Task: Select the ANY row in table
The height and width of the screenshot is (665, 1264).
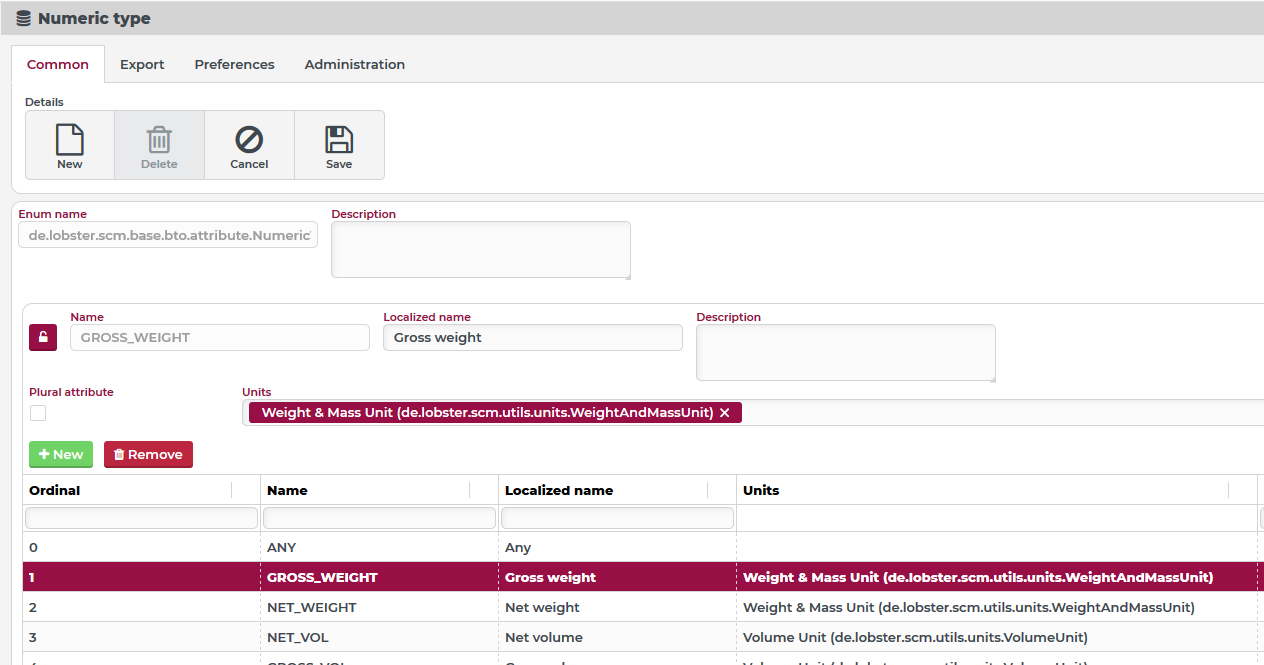Action: pyautogui.click(x=281, y=547)
